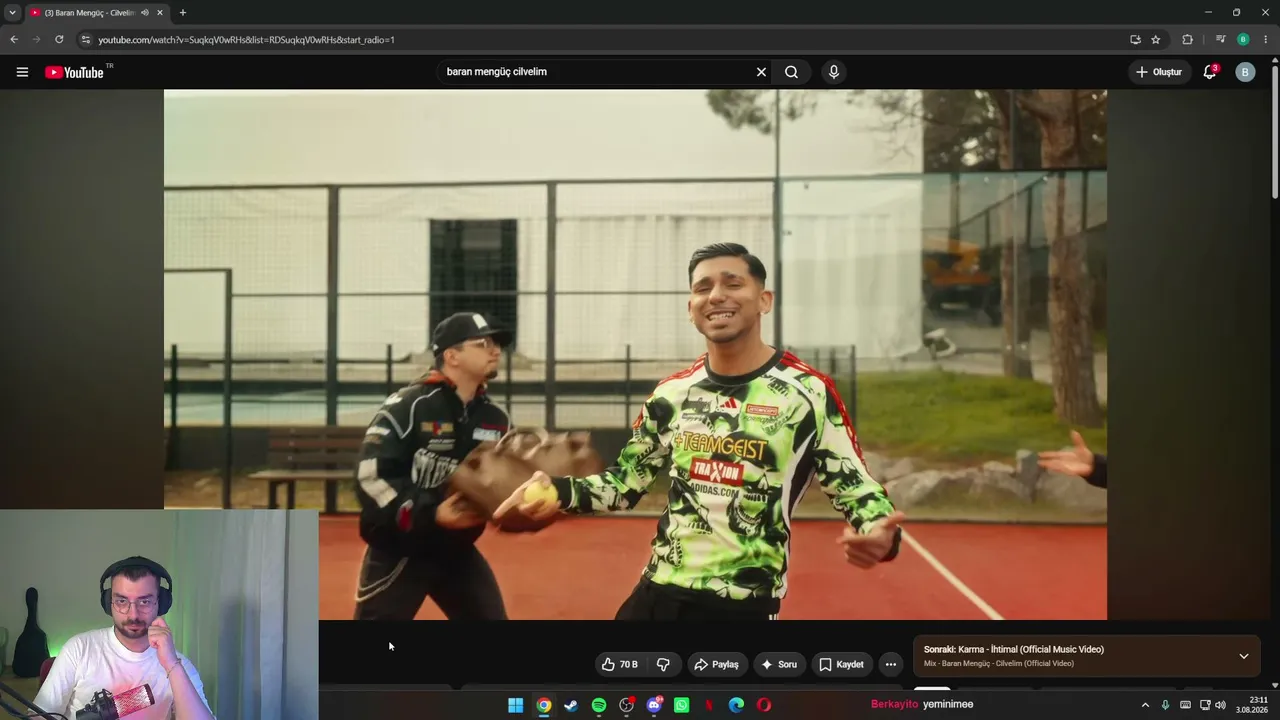
Task: Like the video with thumbs up
Action: tap(620, 664)
